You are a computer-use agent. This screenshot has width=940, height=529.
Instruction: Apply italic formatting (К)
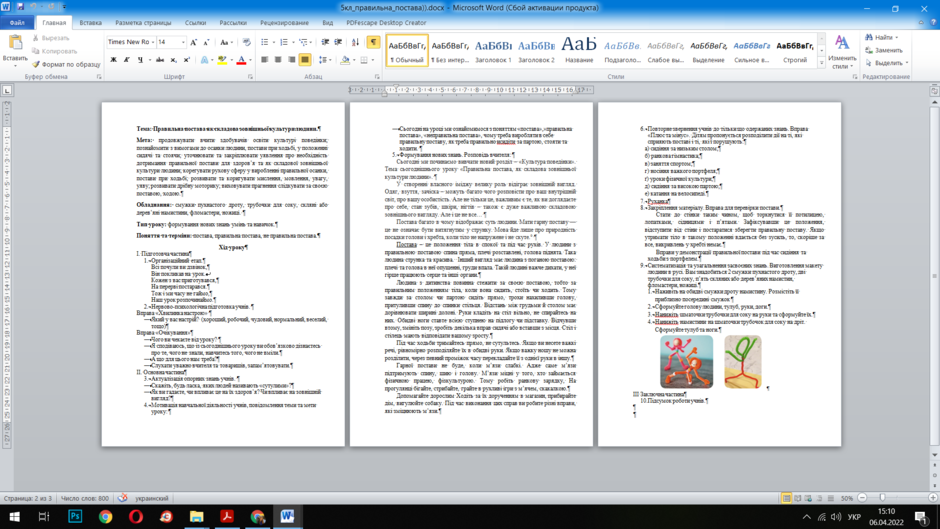coord(126,60)
